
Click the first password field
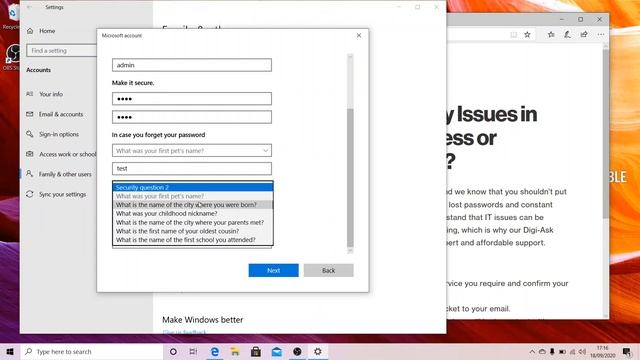[x=192, y=98]
